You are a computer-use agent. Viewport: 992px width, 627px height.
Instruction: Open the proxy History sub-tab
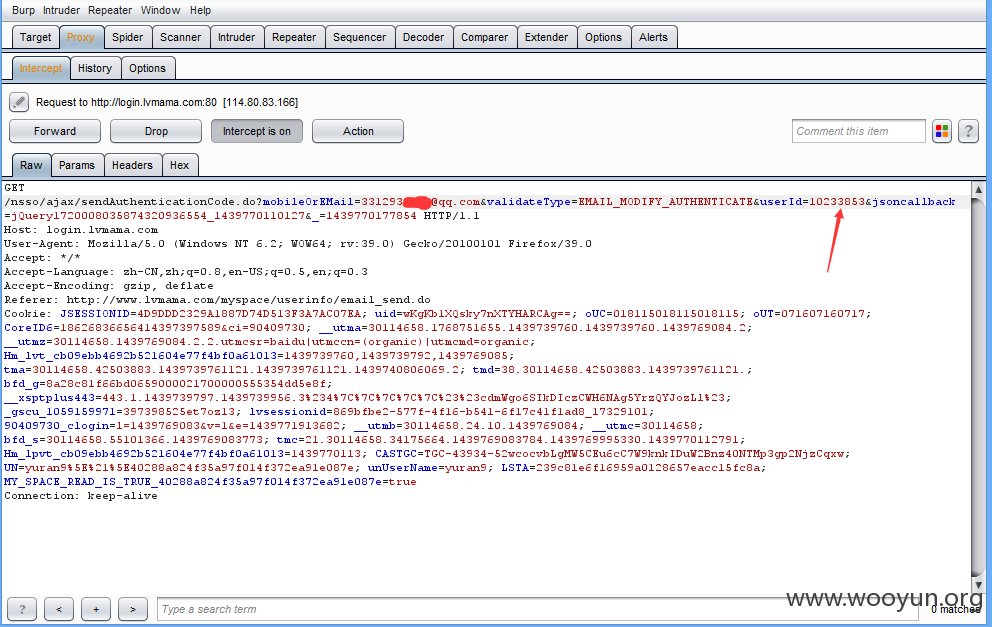95,68
